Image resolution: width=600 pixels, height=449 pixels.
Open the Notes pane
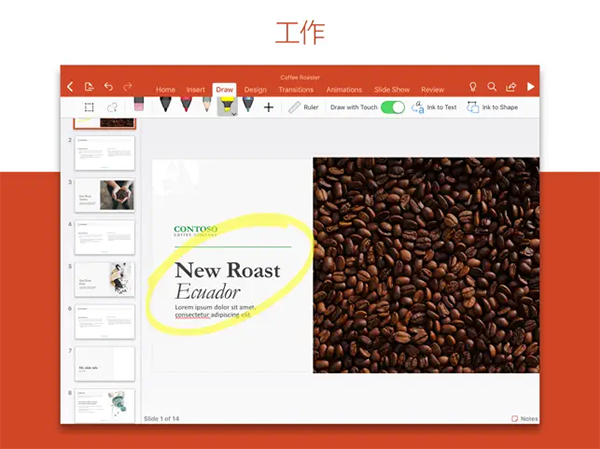[524, 418]
